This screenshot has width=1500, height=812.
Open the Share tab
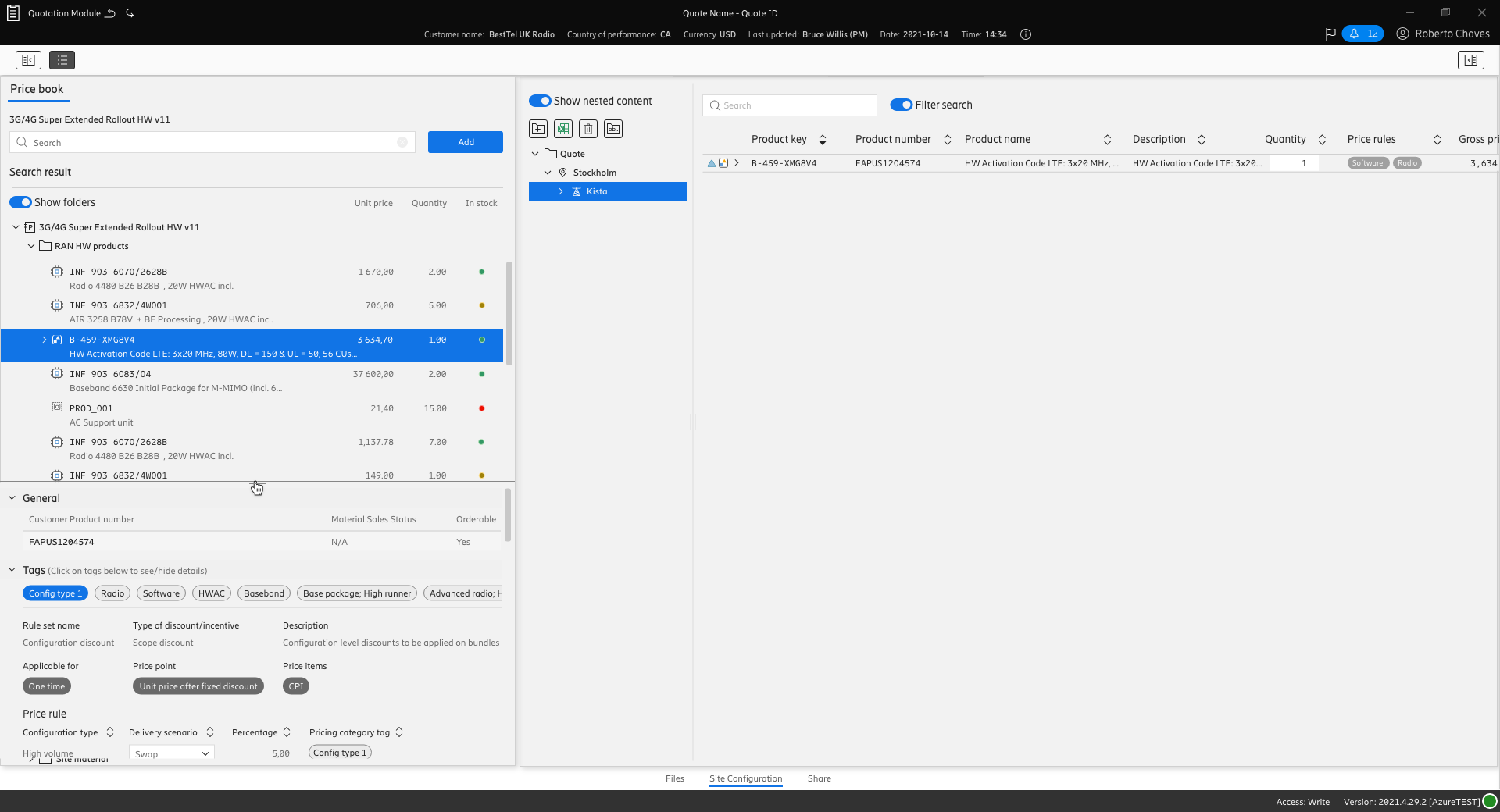819,778
